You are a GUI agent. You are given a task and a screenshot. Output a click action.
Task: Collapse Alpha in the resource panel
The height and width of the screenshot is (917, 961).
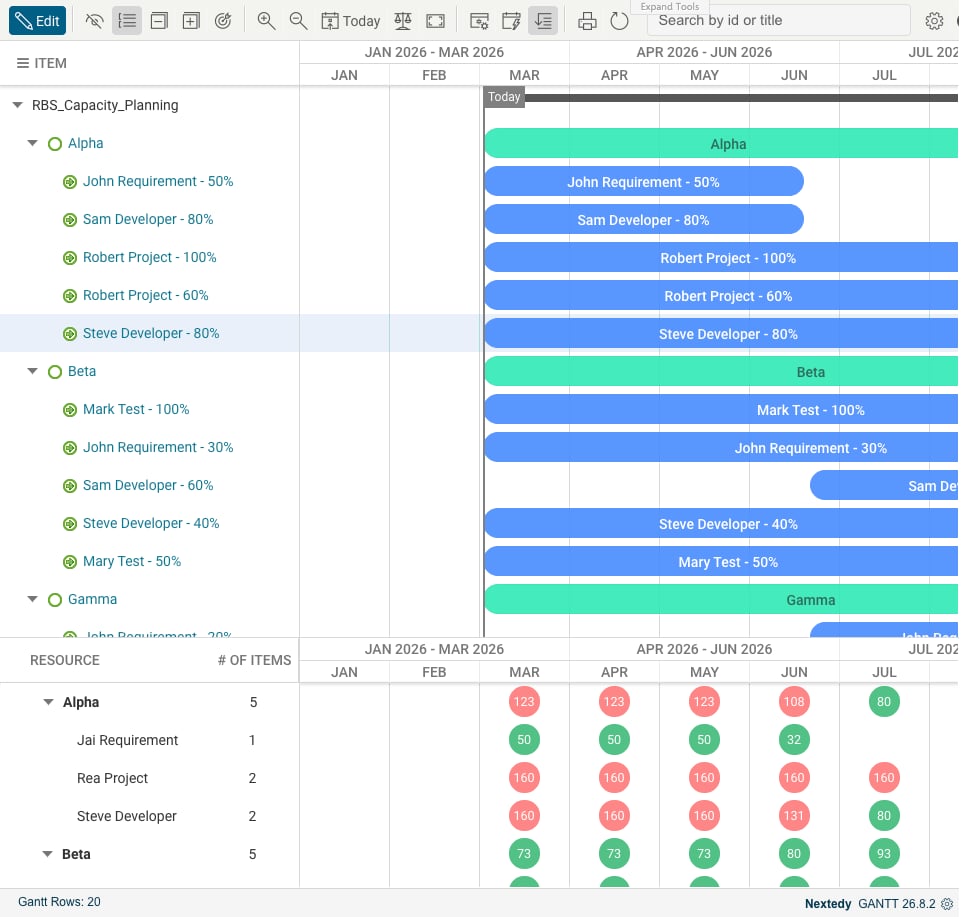[48, 702]
